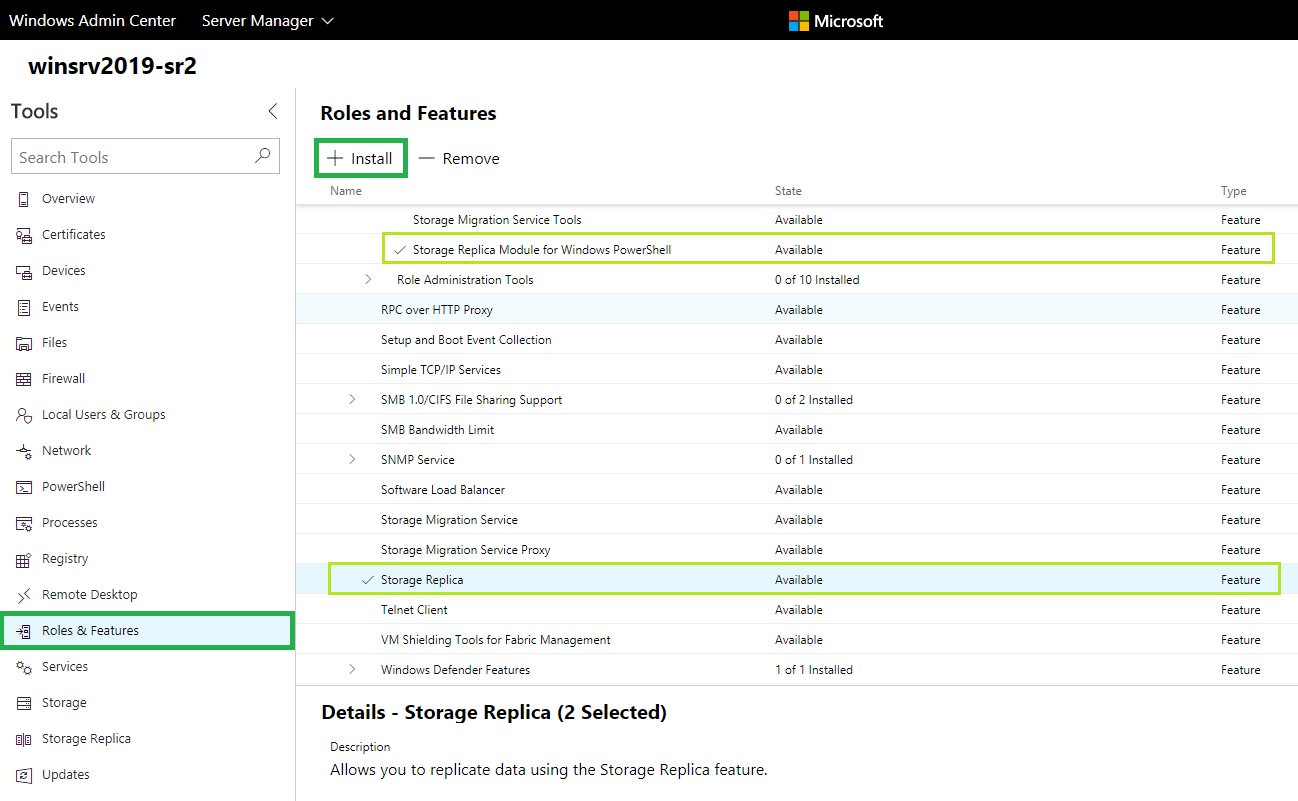The image size is (1298, 801).
Task: Click the '0 of 2 Installed' state
Action: click(814, 400)
